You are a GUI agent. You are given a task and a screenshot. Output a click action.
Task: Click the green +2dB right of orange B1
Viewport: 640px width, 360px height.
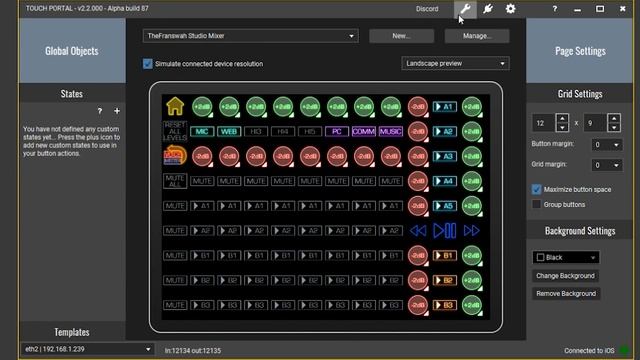(471, 256)
